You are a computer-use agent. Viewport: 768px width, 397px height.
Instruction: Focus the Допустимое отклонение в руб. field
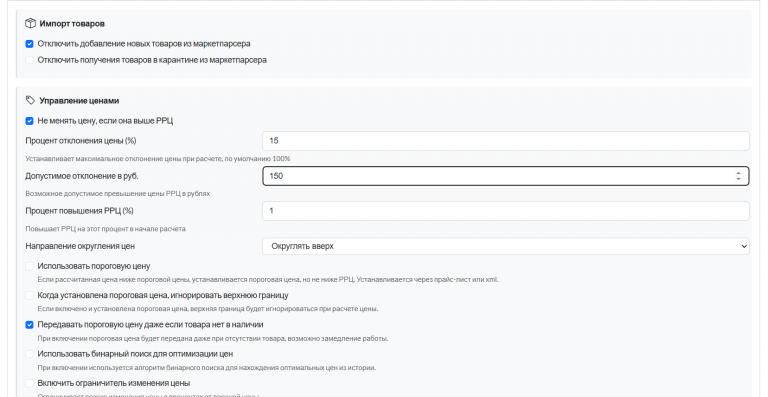click(505, 176)
